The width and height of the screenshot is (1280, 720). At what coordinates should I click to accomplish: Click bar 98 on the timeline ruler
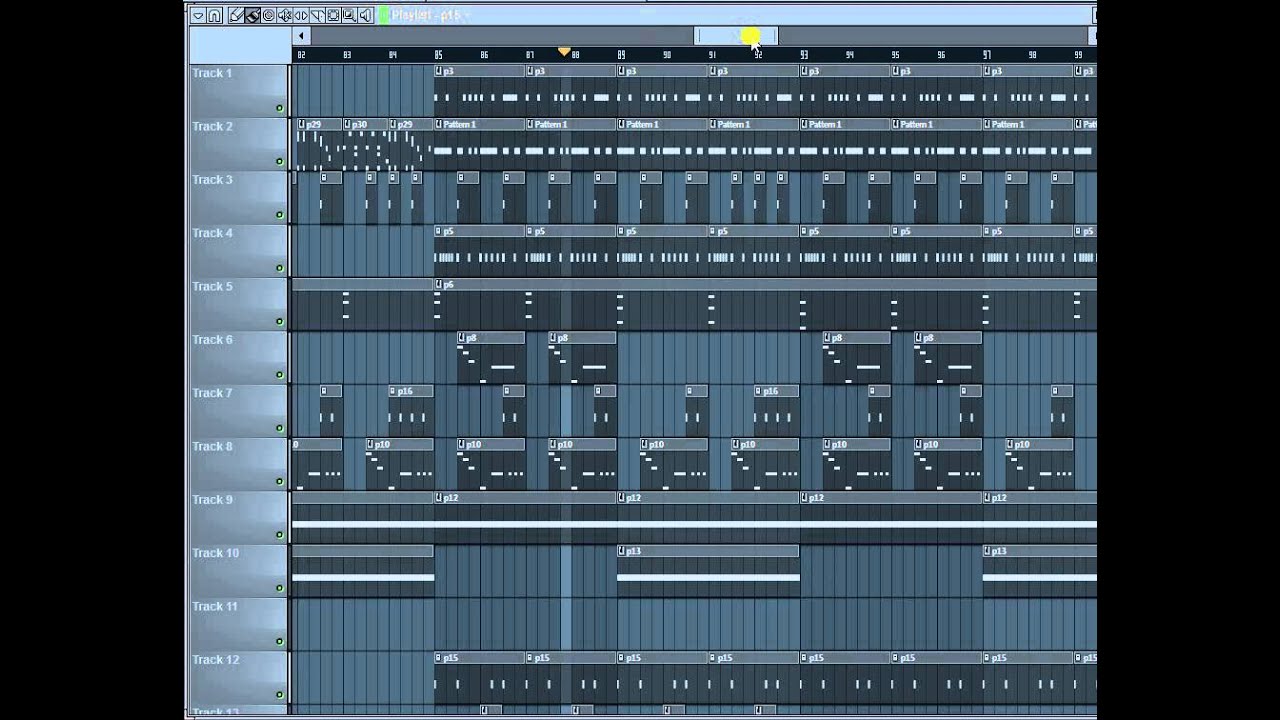pyautogui.click(x=1033, y=55)
